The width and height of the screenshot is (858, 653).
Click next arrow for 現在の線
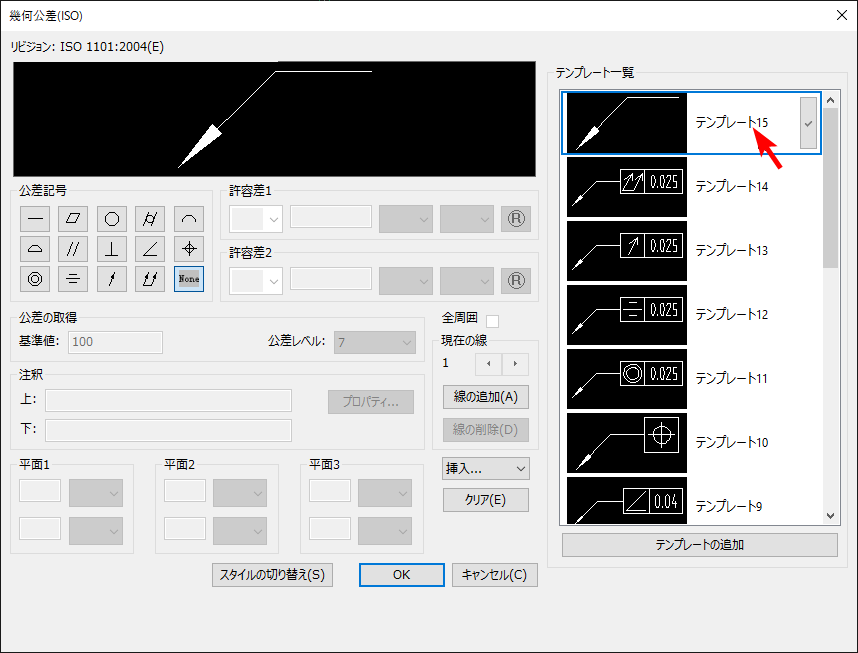516,364
